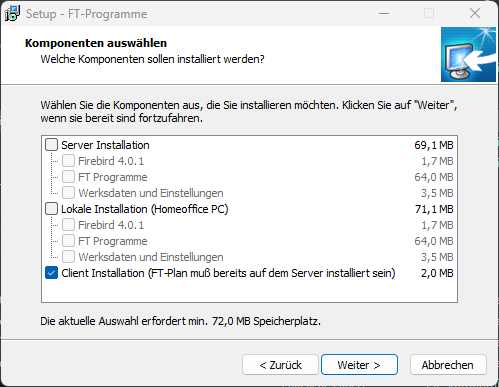Uncheck the Client Installation checkbox
This screenshot has height=387, width=499.
(x=51, y=273)
